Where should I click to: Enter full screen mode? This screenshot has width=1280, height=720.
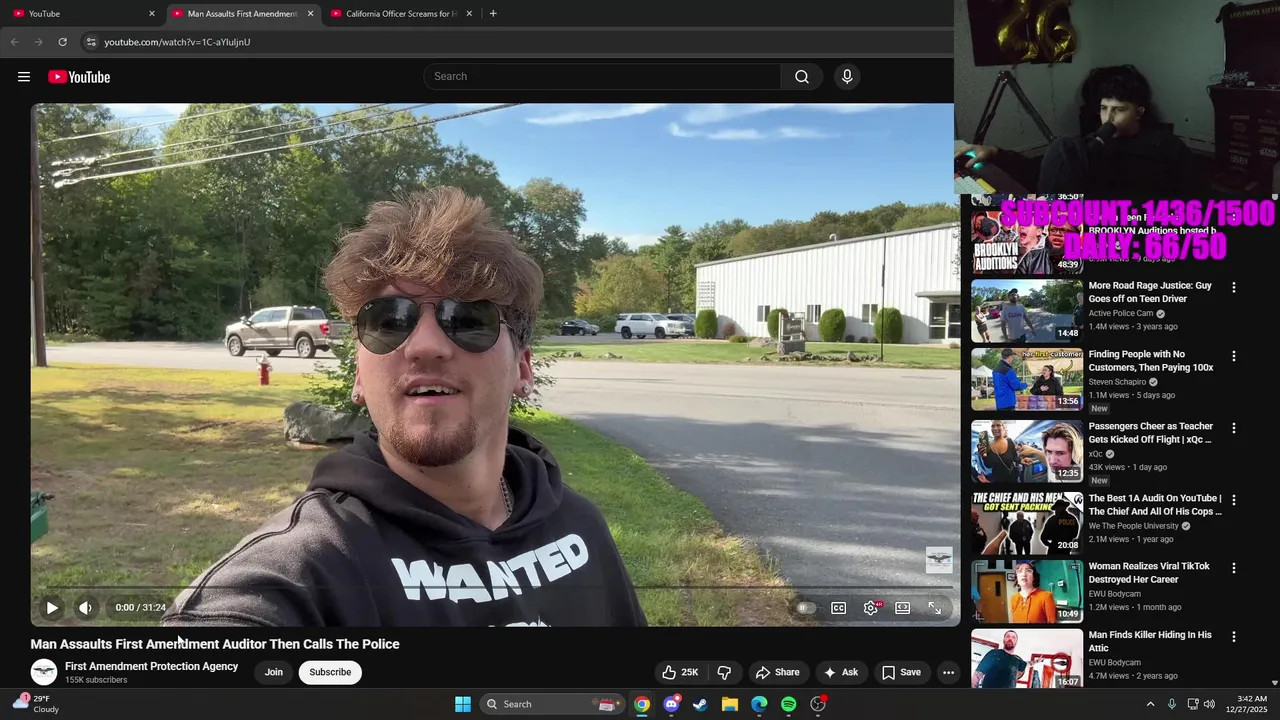935,607
